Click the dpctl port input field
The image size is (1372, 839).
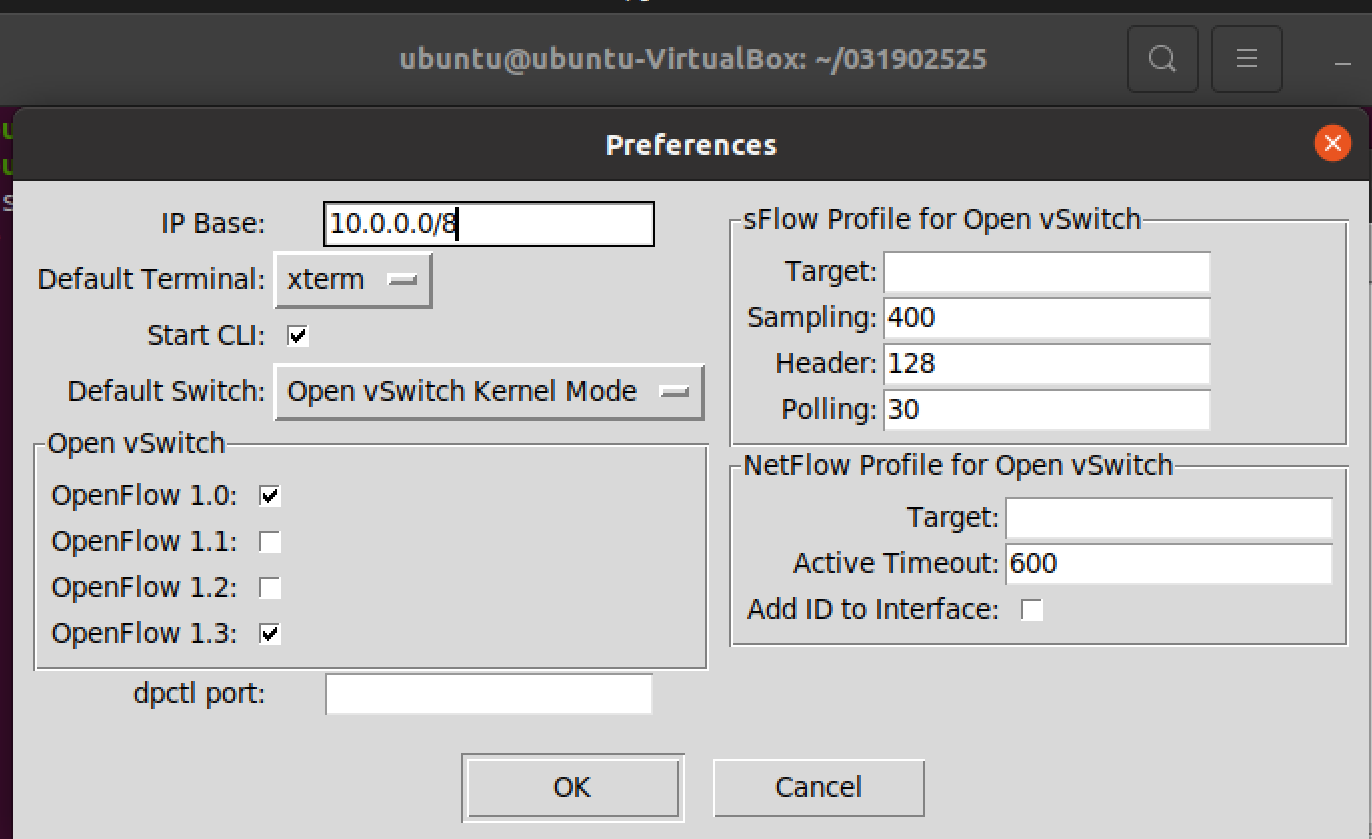coord(488,694)
